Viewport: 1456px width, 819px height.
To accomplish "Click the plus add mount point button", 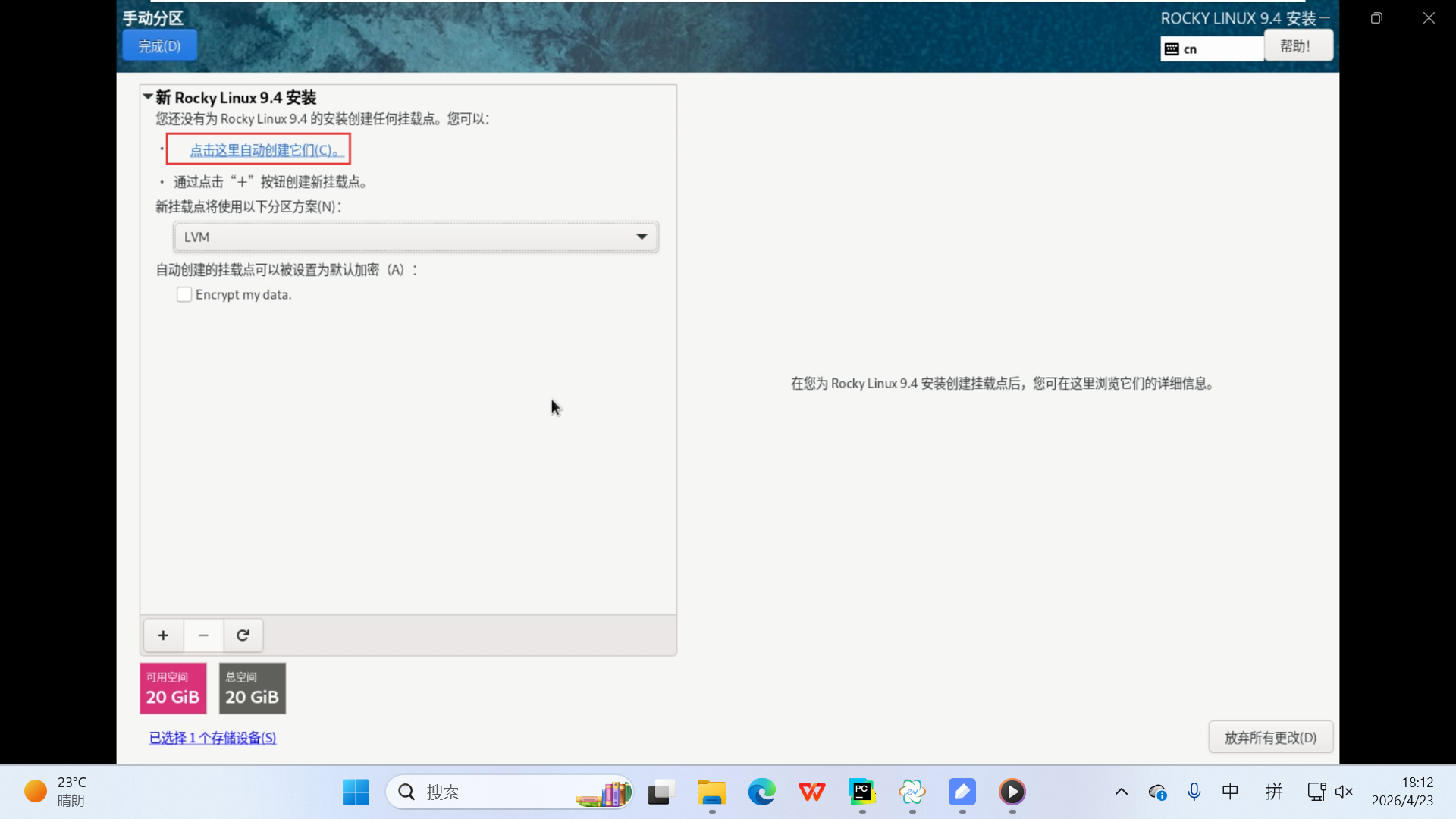I will (163, 635).
